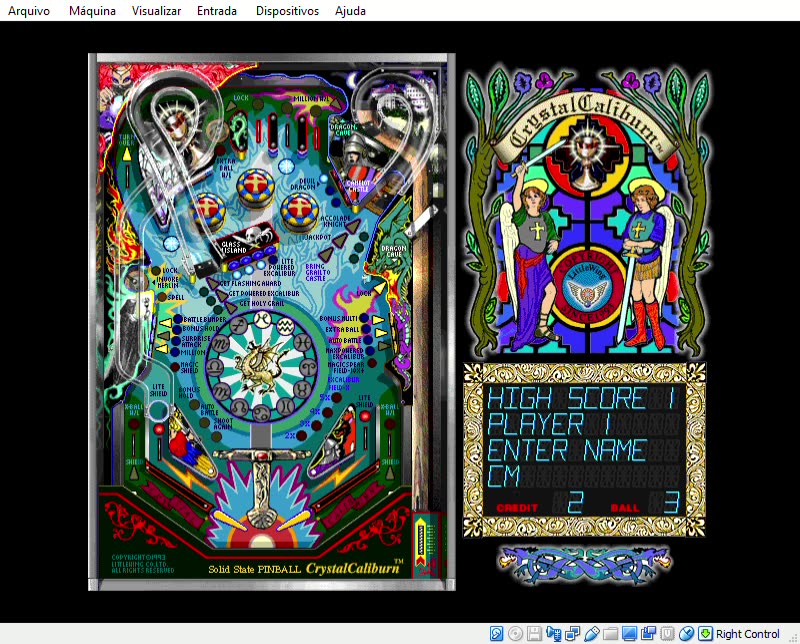
Task: Open the Ajuda help menu
Action: point(349,11)
